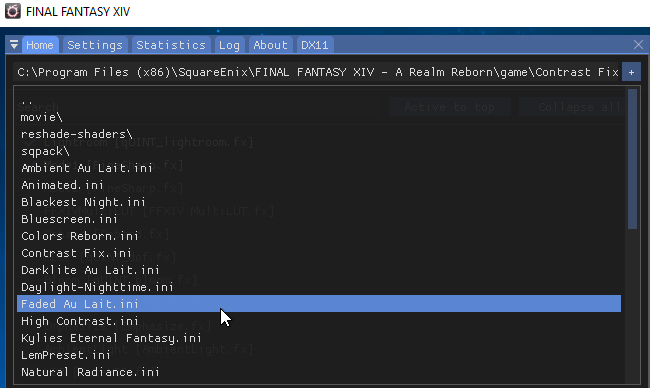This screenshot has height=388, width=650.
Task: Open the ReShade overlay dropdown triangle menu
Action: pos(14,45)
